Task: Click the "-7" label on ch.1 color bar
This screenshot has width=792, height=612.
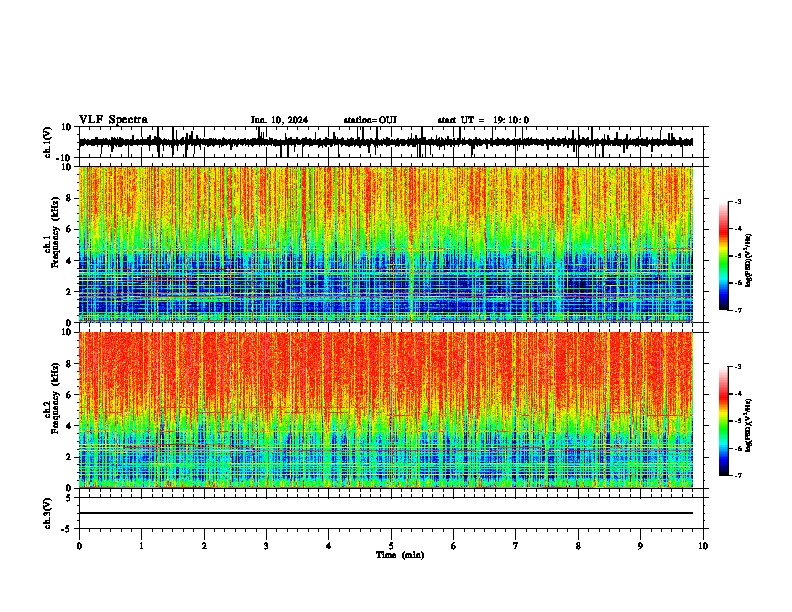Action: [x=737, y=310]
